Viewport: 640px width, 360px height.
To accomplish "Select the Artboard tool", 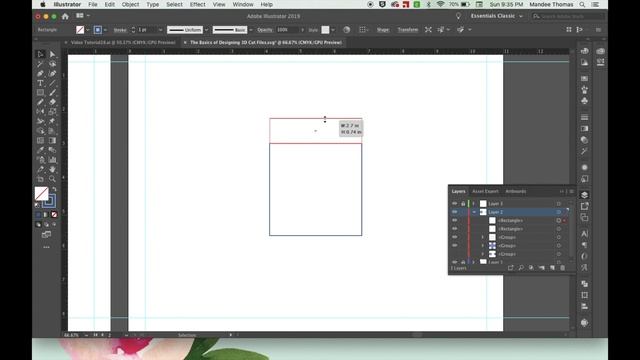I will click(x=40, y=179).
